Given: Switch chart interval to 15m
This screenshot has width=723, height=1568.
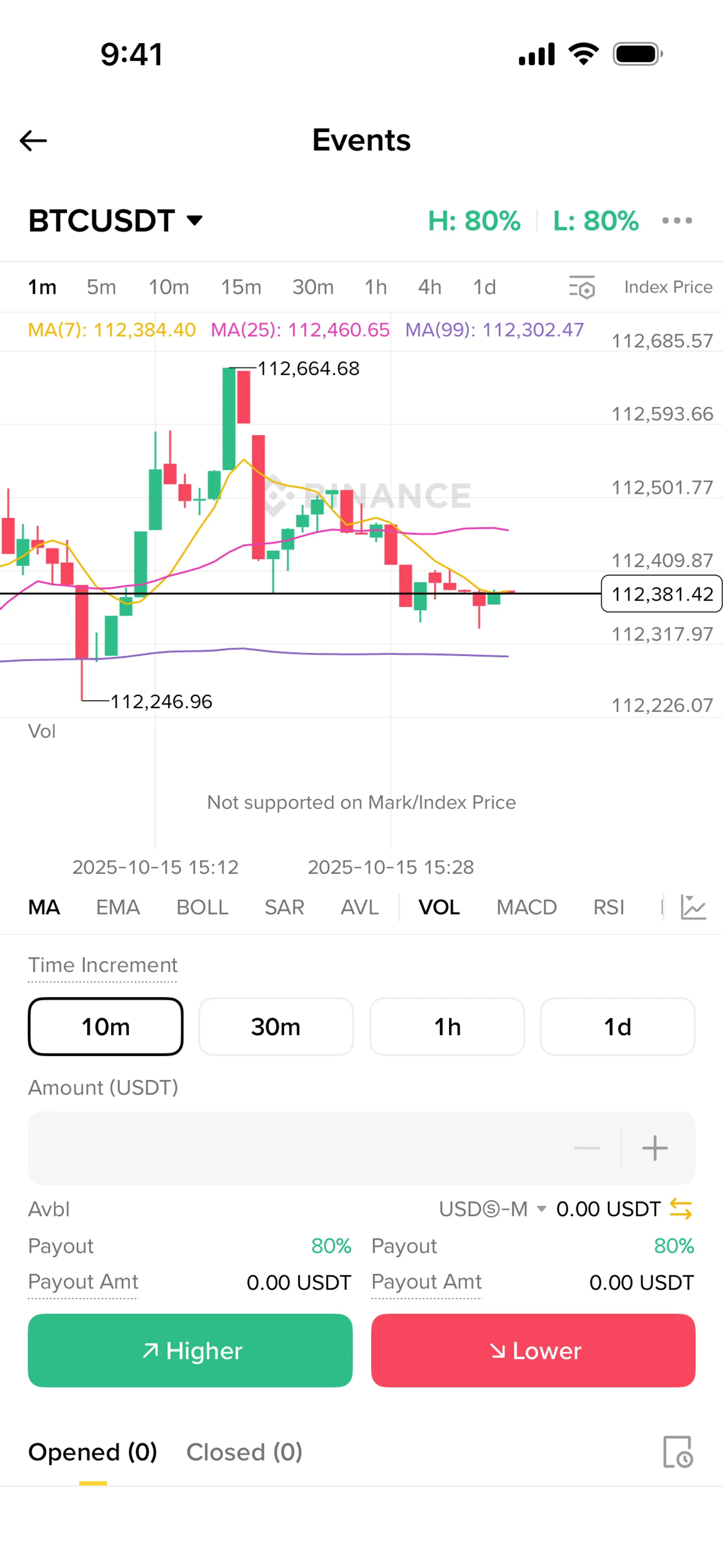Looking at the screenshot, I should [241, 287].
